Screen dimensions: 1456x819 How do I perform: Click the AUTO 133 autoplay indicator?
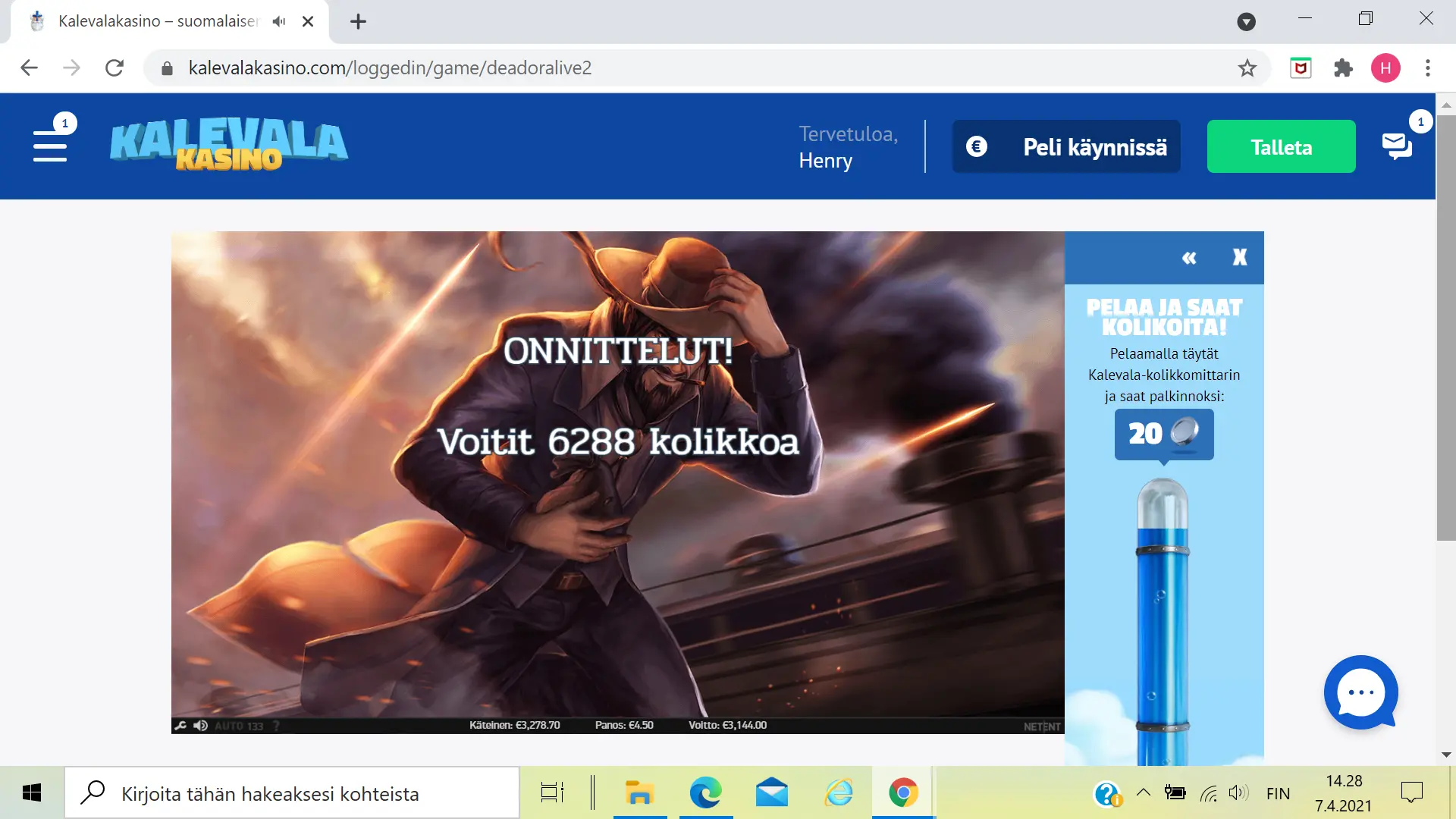click(x=239, y=726)
